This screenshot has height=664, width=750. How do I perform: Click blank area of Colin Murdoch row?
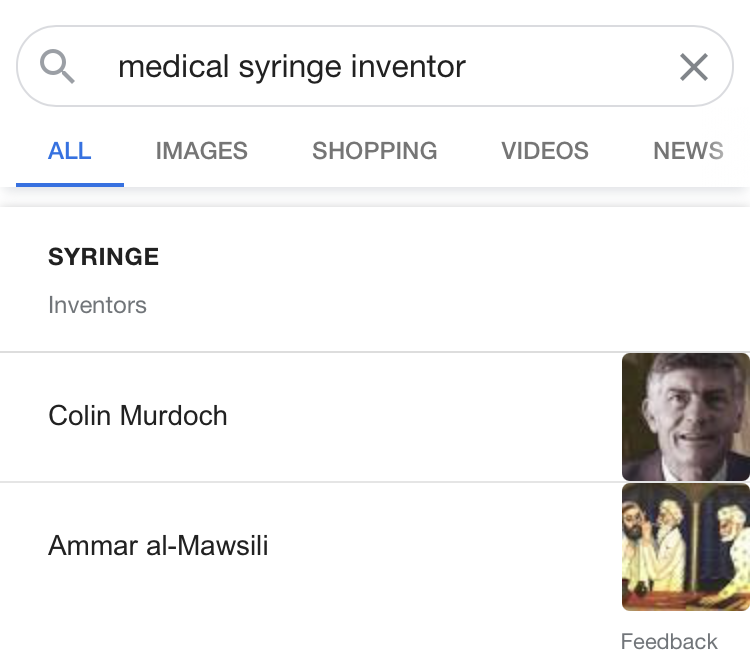click(x=421, y=417)
